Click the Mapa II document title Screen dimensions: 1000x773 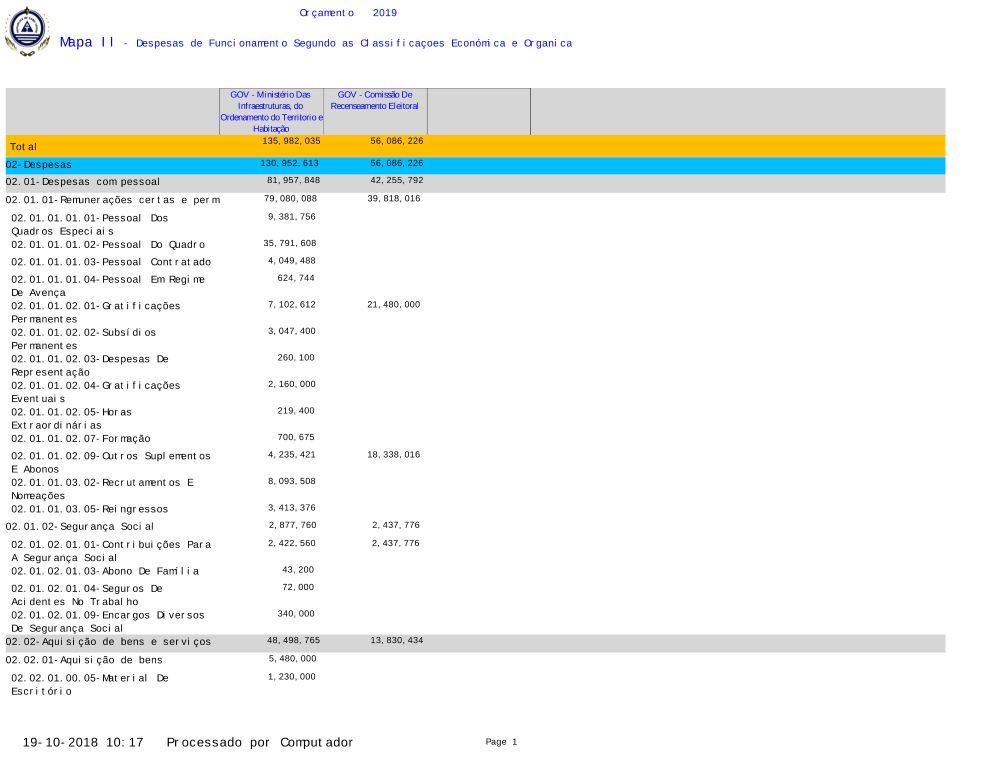[x=87, y=42]
